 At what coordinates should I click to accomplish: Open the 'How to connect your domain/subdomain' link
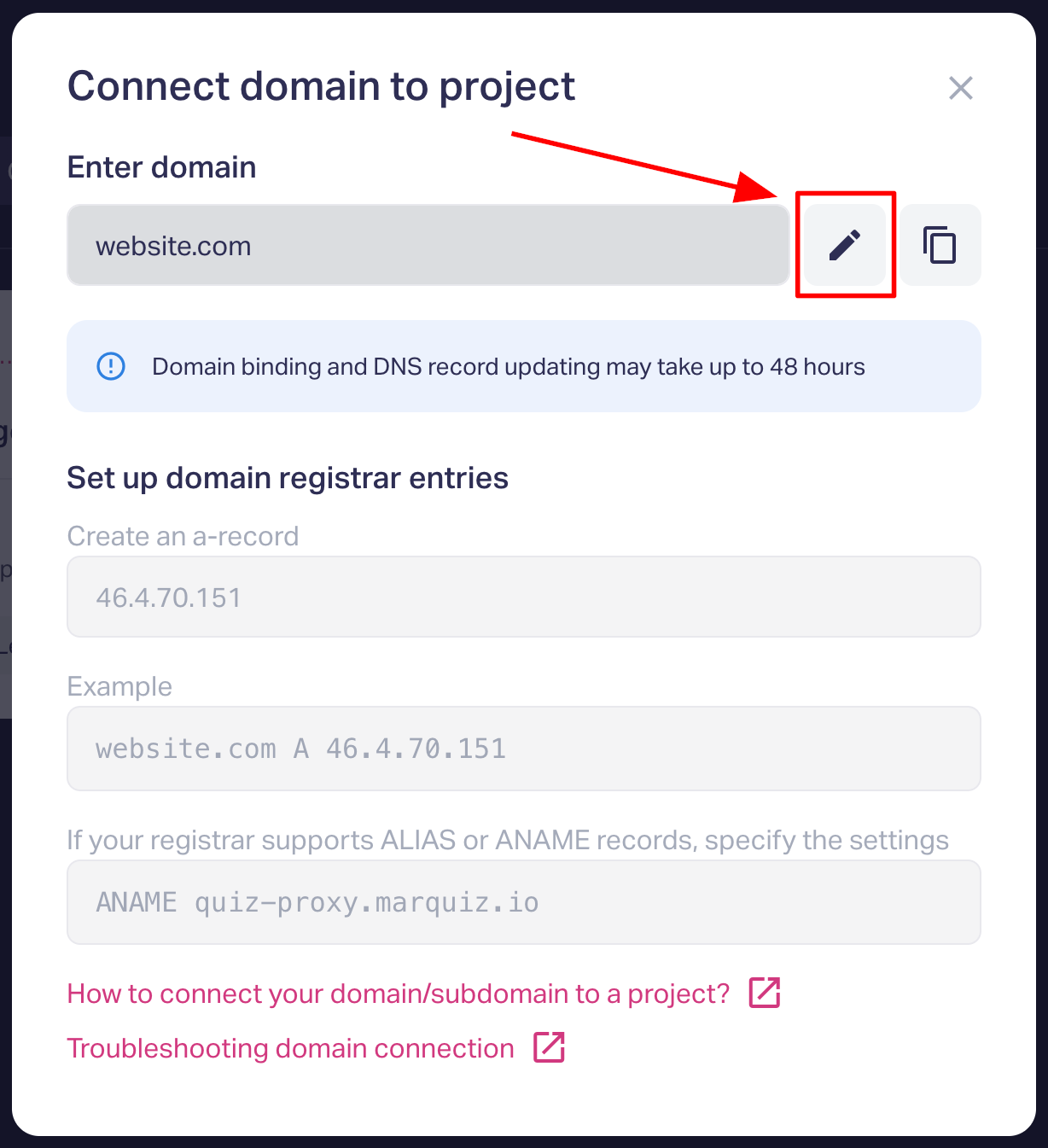[398, 994]
